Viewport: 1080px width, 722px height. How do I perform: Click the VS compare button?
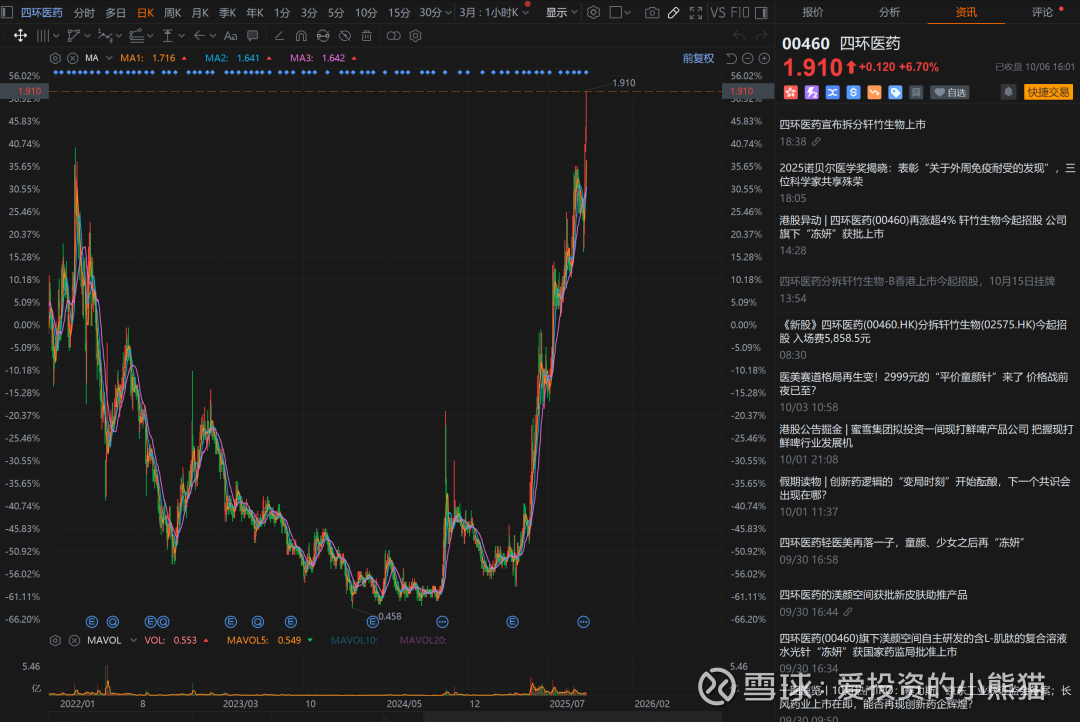pos(718,12)
